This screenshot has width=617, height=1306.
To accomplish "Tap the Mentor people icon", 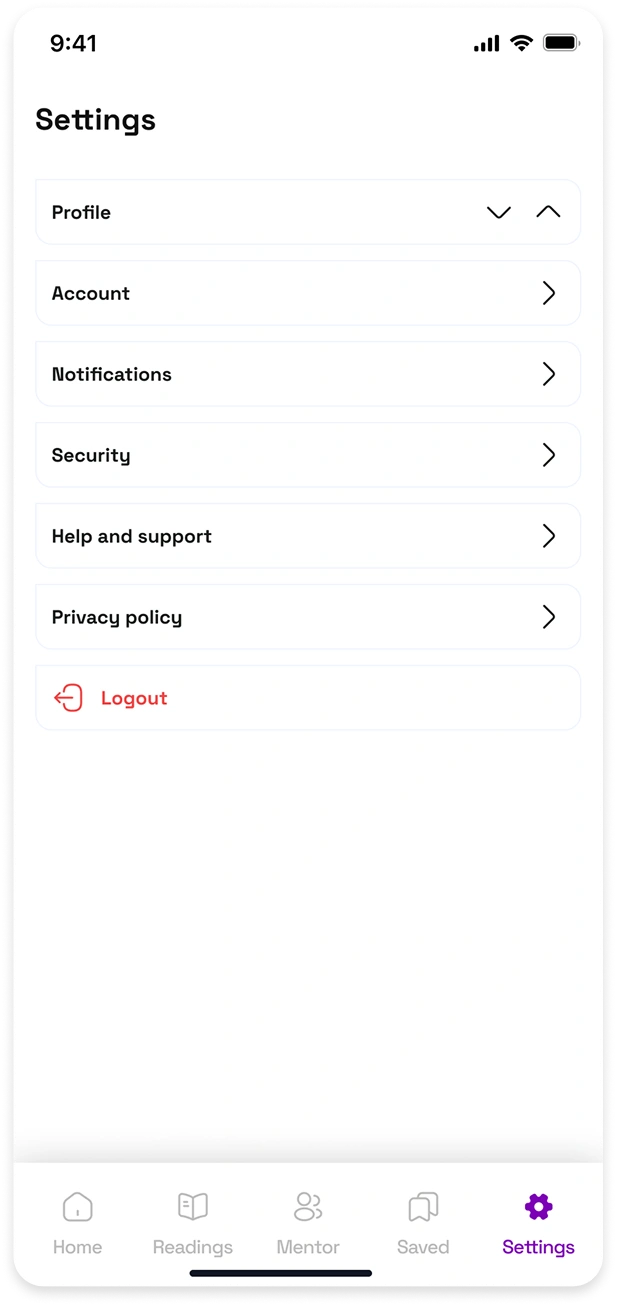I will click(308, 1206).
